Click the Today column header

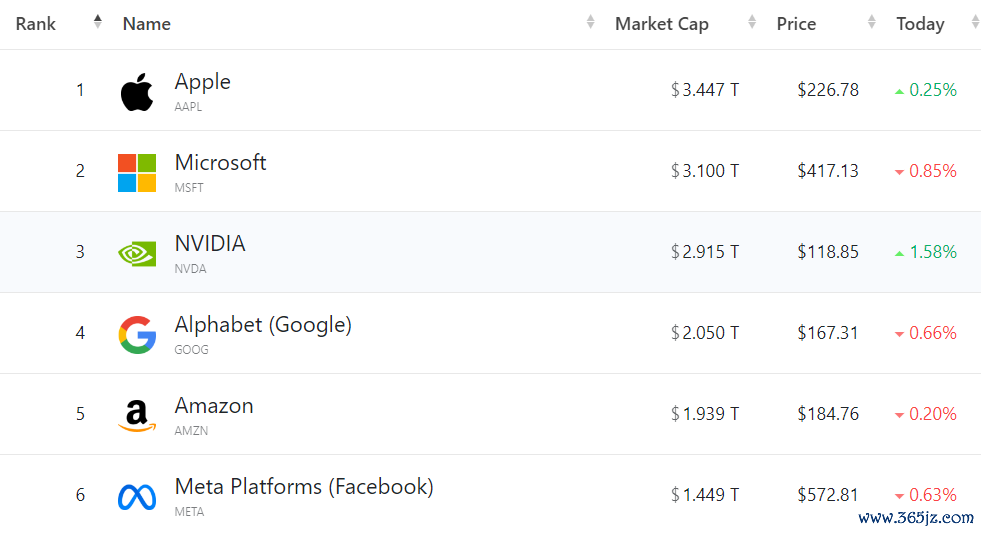point(920,24)
